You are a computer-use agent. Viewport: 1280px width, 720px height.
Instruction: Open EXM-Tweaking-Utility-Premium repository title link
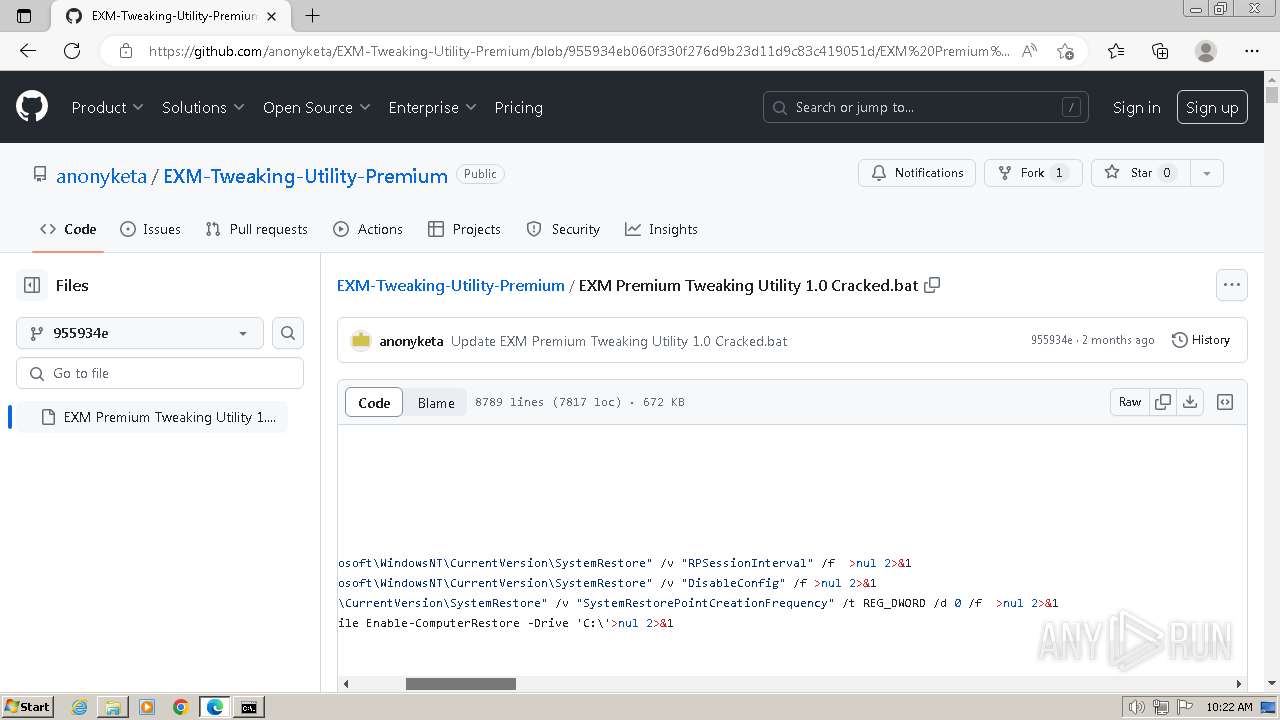305,176
